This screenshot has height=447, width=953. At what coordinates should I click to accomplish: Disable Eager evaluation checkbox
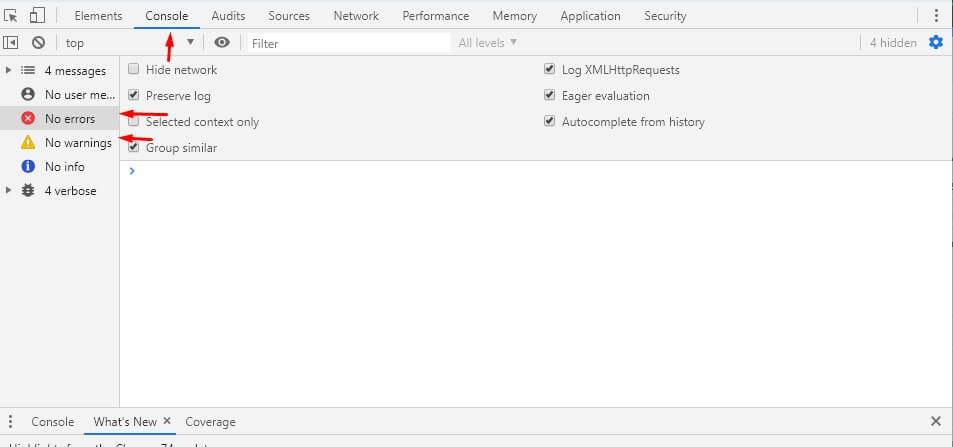coord(549,96)
